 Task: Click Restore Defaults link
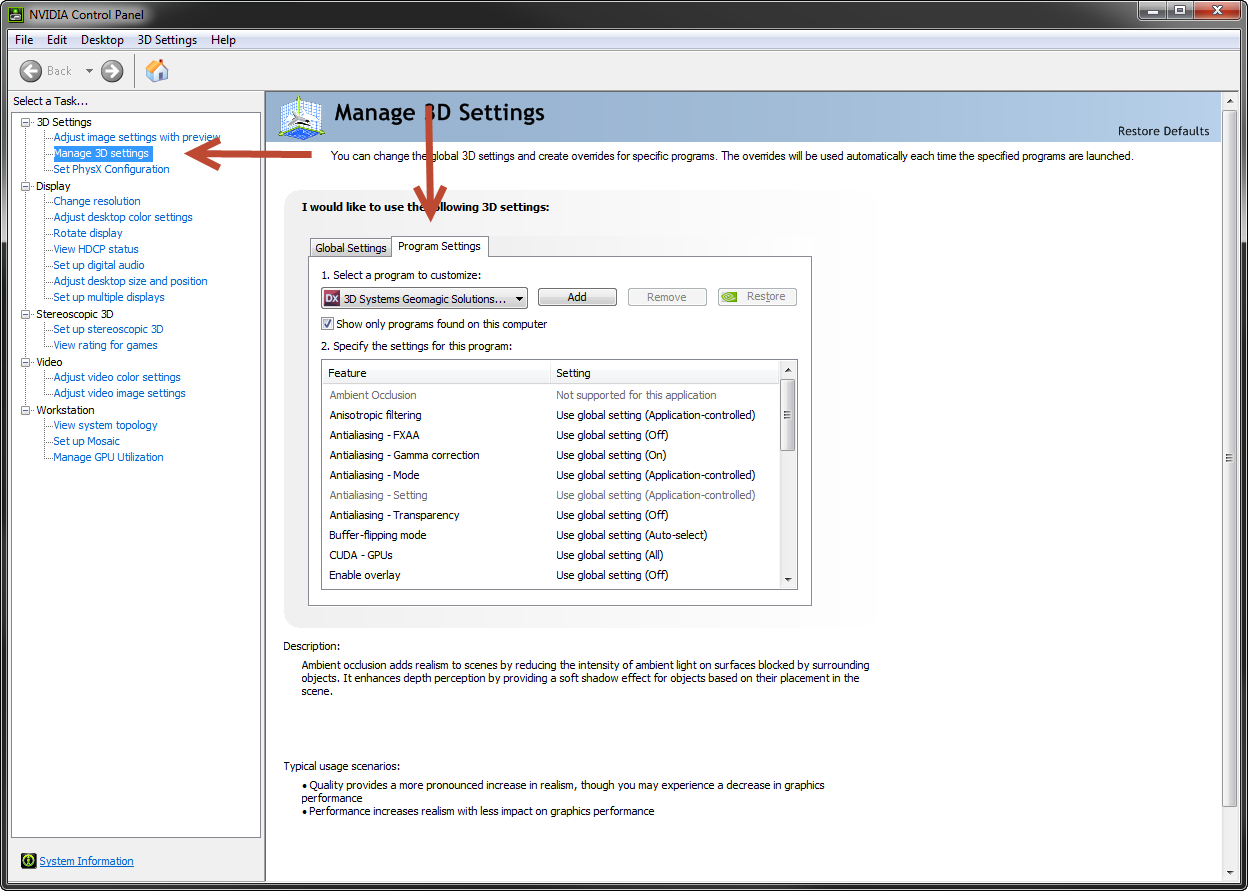click(1163, 131)
